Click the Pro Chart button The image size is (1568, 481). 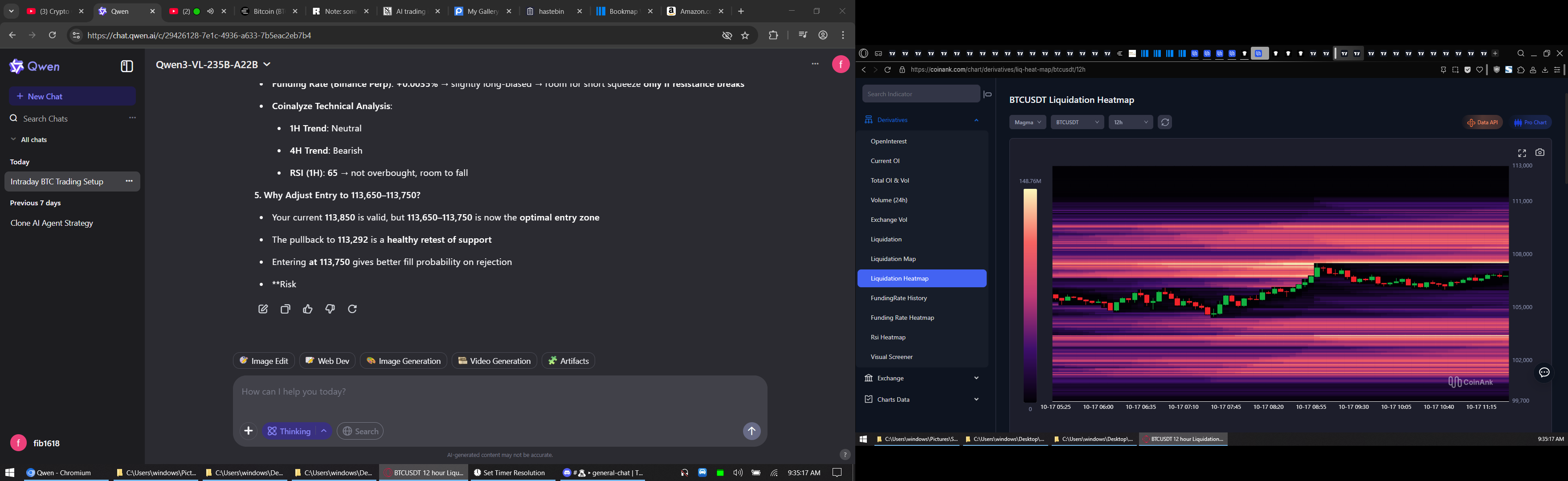[1531, 122]
